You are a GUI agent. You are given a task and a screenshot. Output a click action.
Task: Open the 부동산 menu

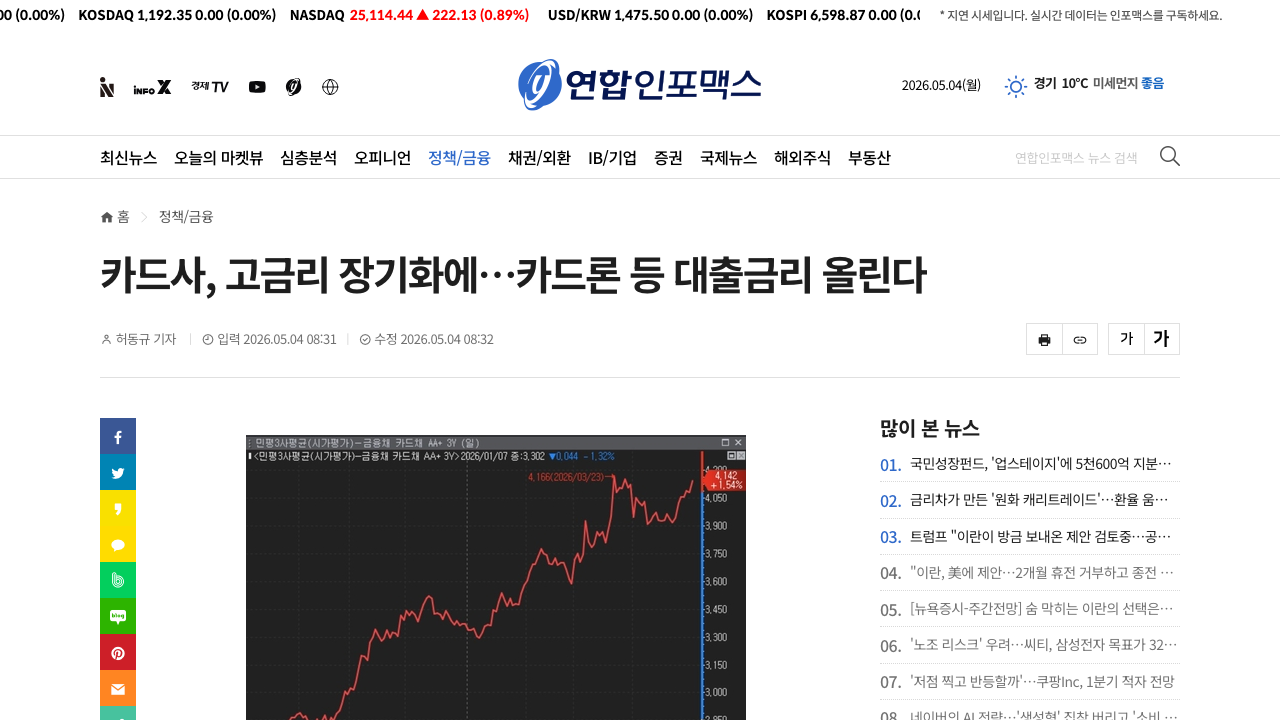[x=869, y=157]
